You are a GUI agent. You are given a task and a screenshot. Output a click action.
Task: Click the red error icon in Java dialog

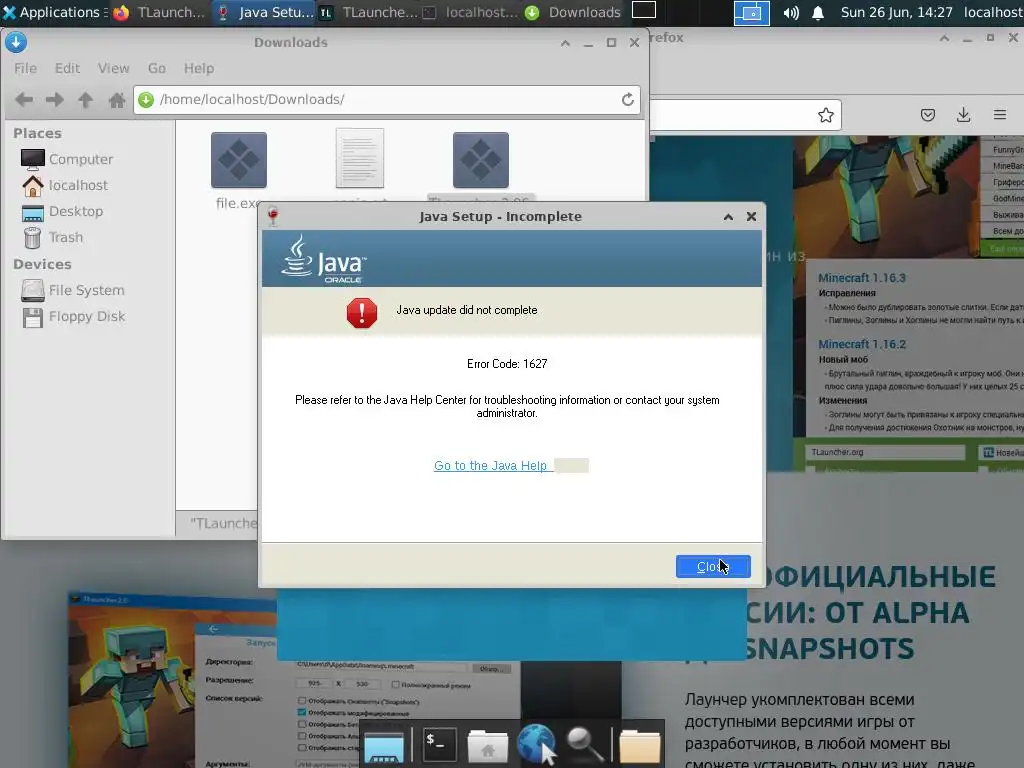click(x=362, y=312)
